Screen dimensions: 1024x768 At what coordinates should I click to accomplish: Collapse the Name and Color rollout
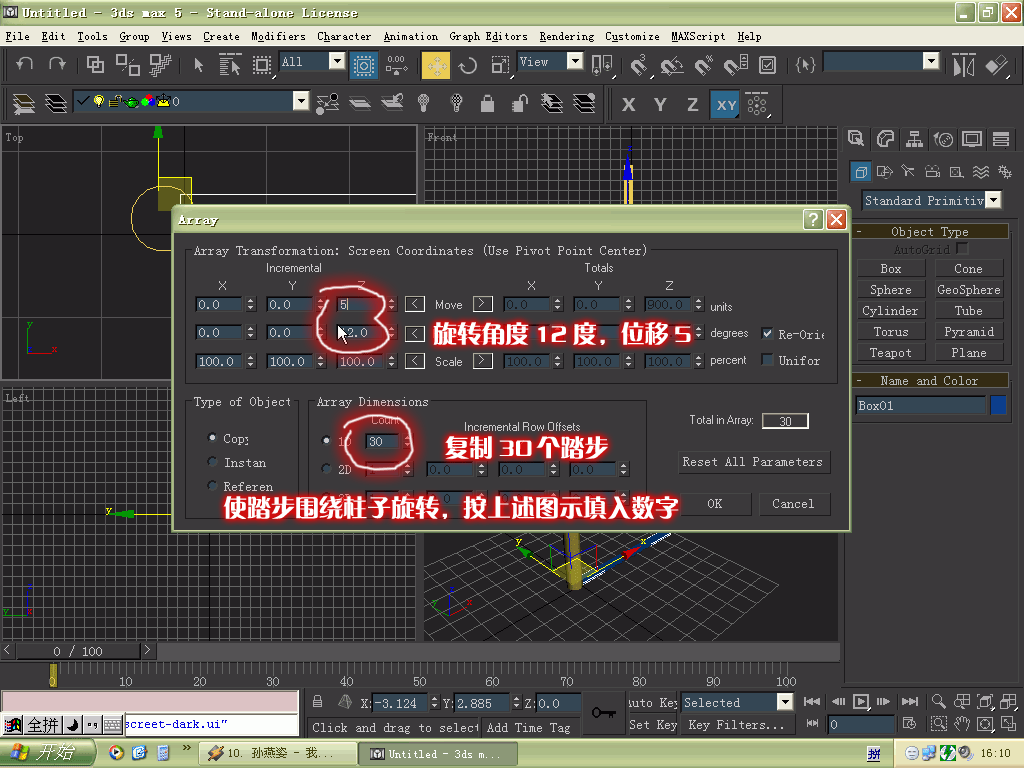click(x=930, y=380)
